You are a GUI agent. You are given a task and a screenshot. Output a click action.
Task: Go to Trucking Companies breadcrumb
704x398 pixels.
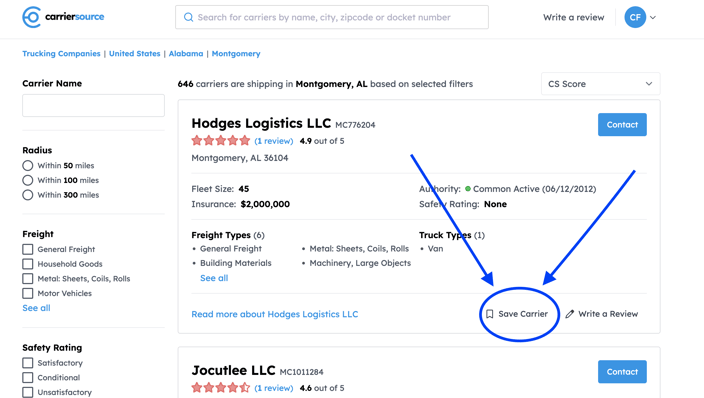(x=62, y=53)
